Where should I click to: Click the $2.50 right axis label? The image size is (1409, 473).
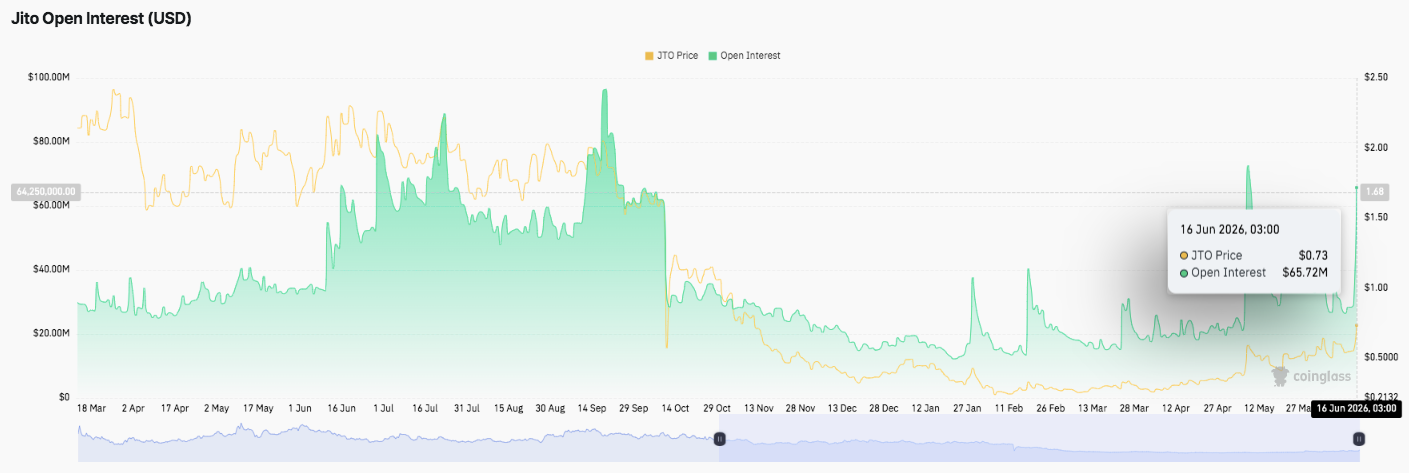1376,77
